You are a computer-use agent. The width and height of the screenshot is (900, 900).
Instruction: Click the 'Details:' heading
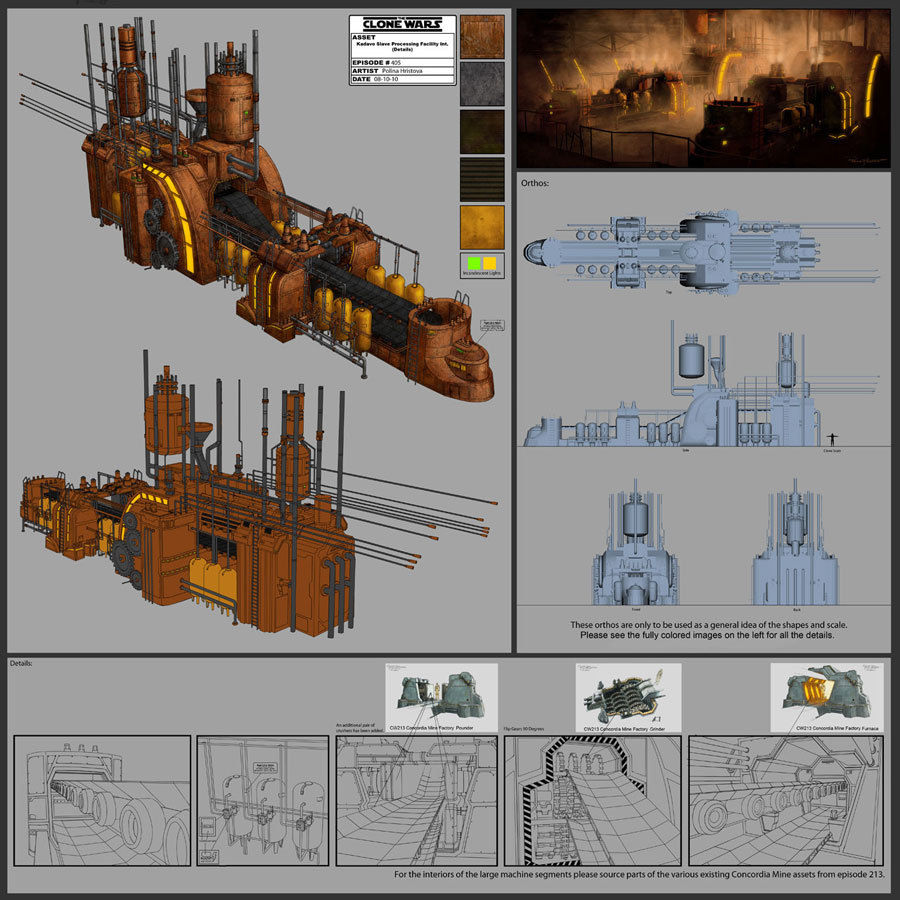point(21,664)
